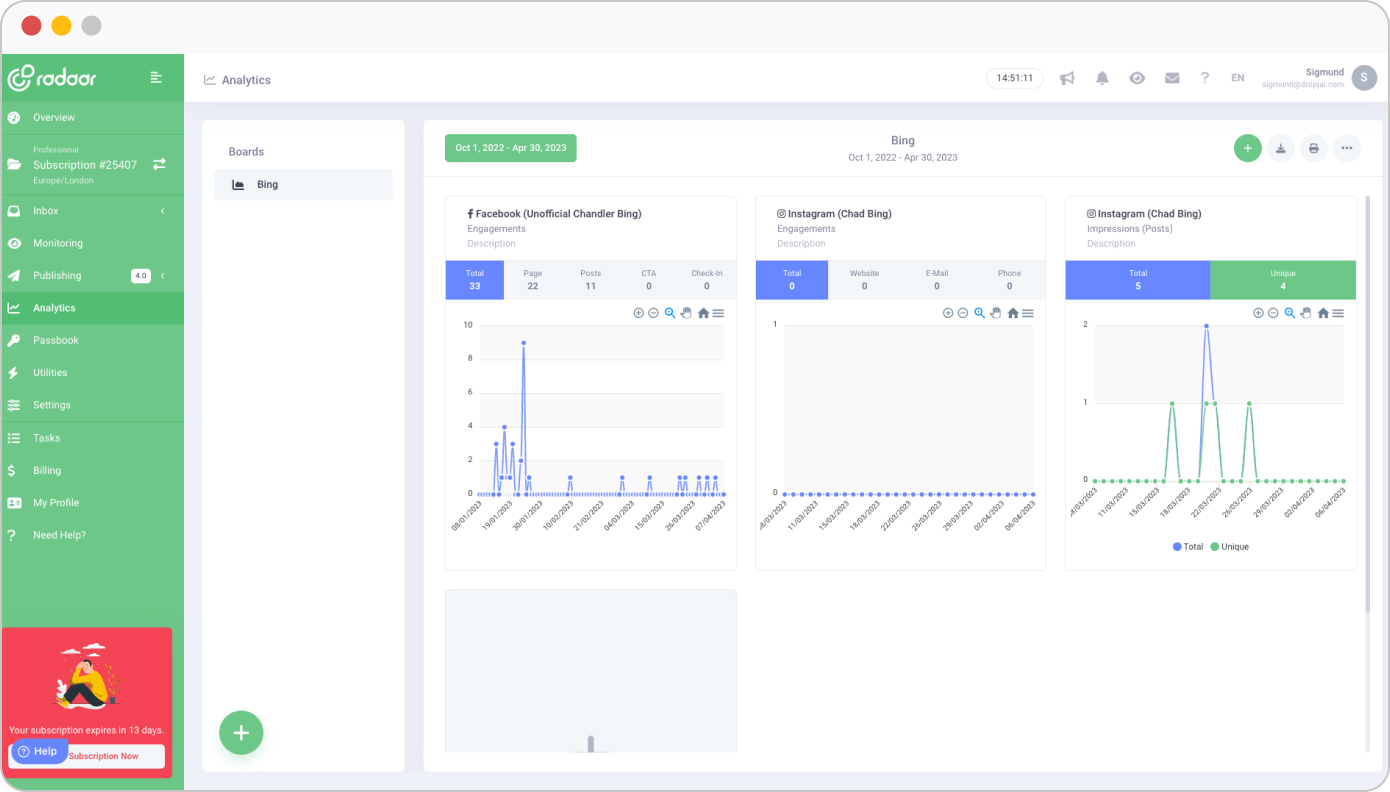This screenshot has width=1390, height=792.
Task: Open Billing in the sidebar
Action: pos(92,470)
